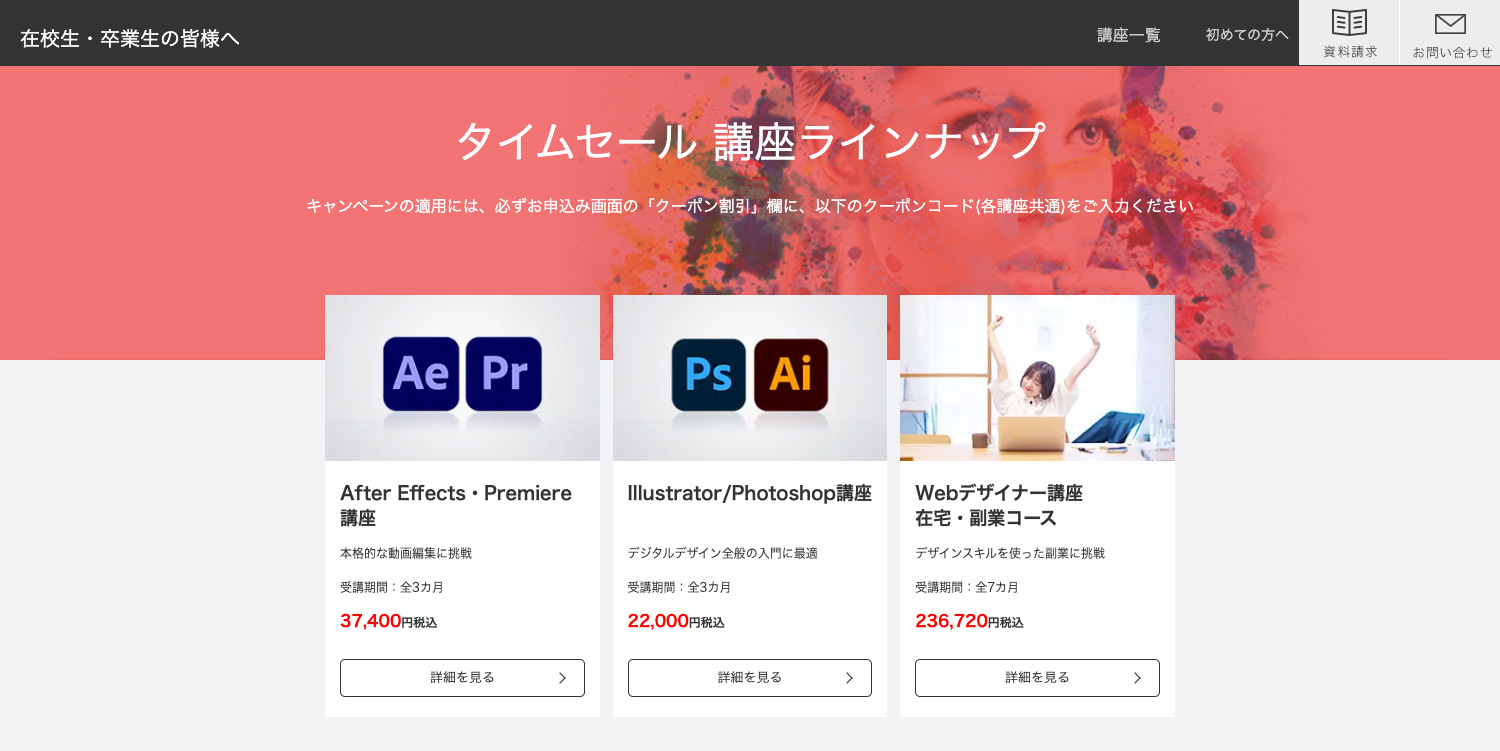This screenshot has height=751, width=1500.
Task: Open the 講座一覧 menu item
Action: [1129, 35]
